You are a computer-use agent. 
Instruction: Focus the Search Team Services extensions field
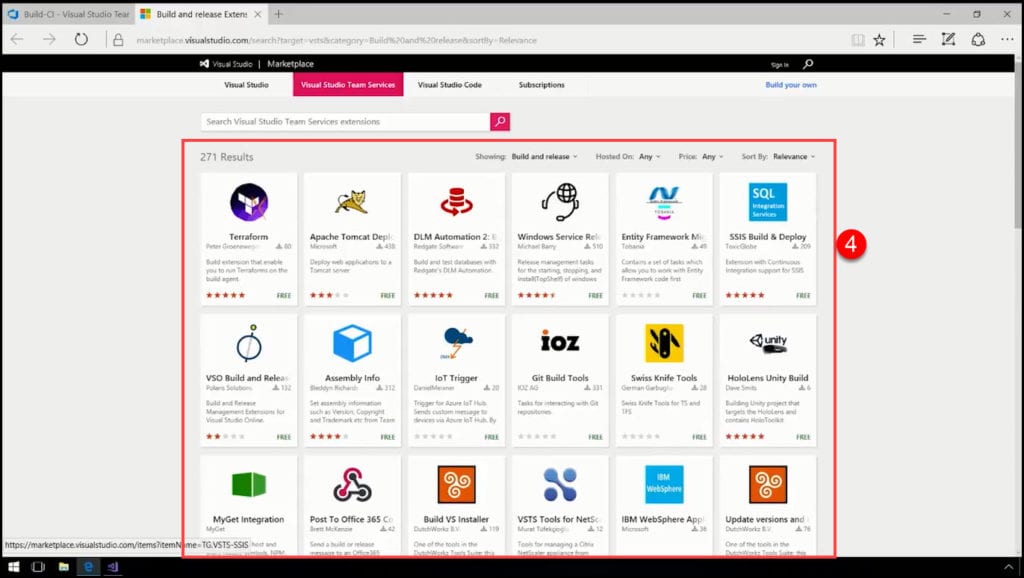[345, 121]
